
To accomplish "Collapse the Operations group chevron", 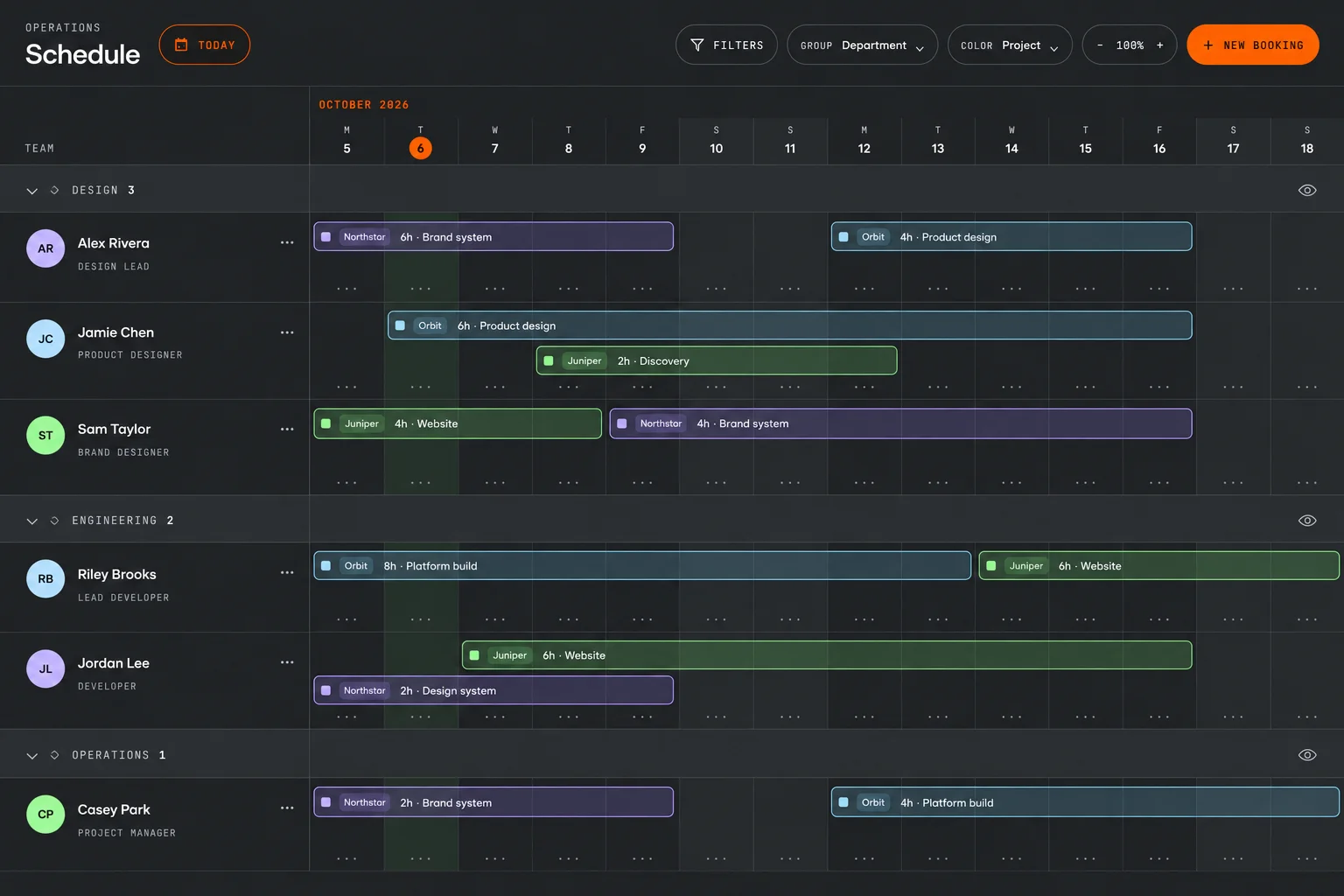I will (x=32, y=755).
